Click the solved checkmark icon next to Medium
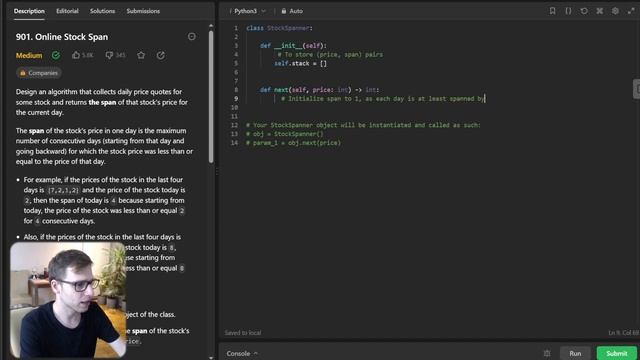The height and width of the screenshot is (360, 640). [x=56, y=55]
